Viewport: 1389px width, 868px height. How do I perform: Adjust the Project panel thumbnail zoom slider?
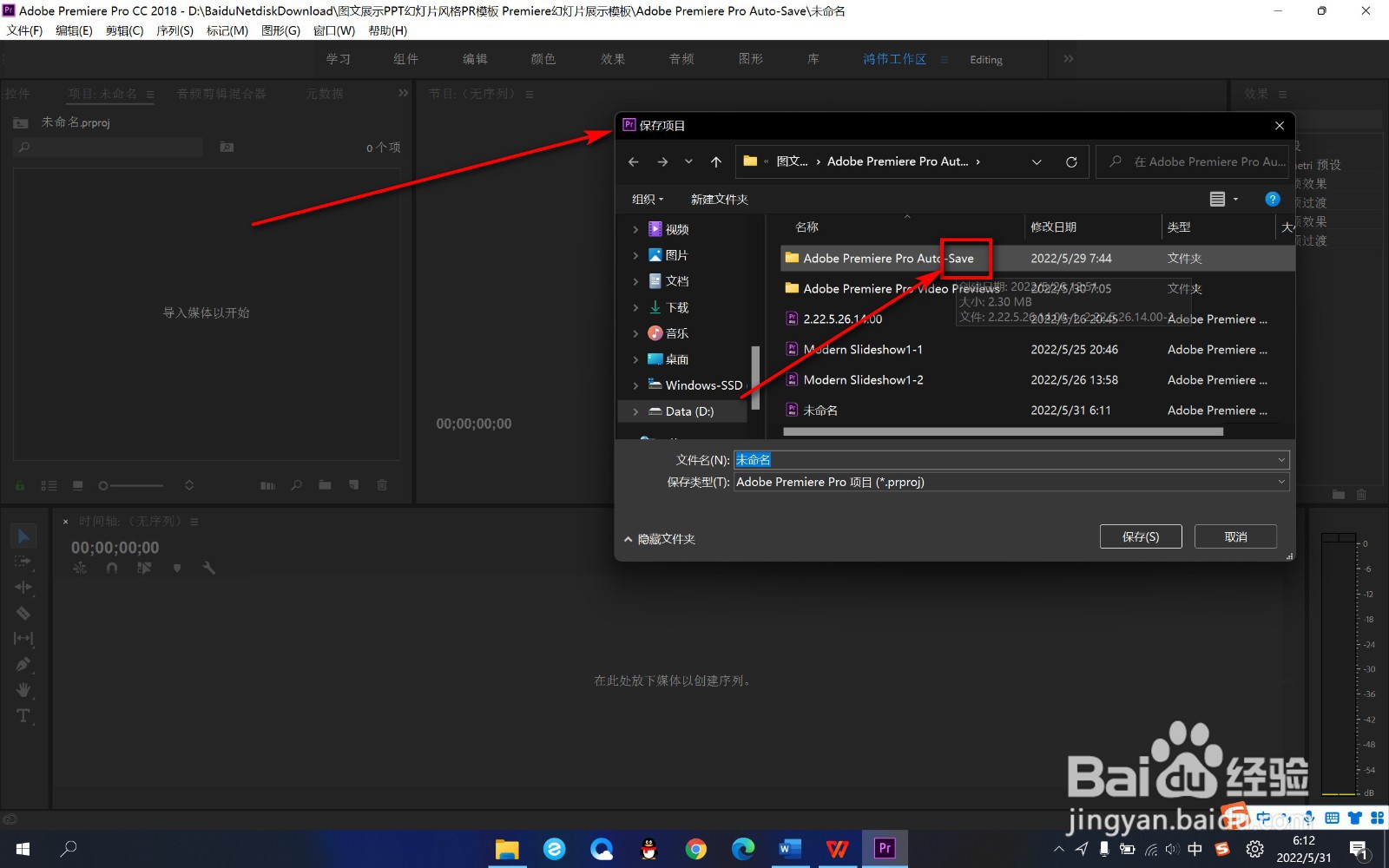coord(130,485)
